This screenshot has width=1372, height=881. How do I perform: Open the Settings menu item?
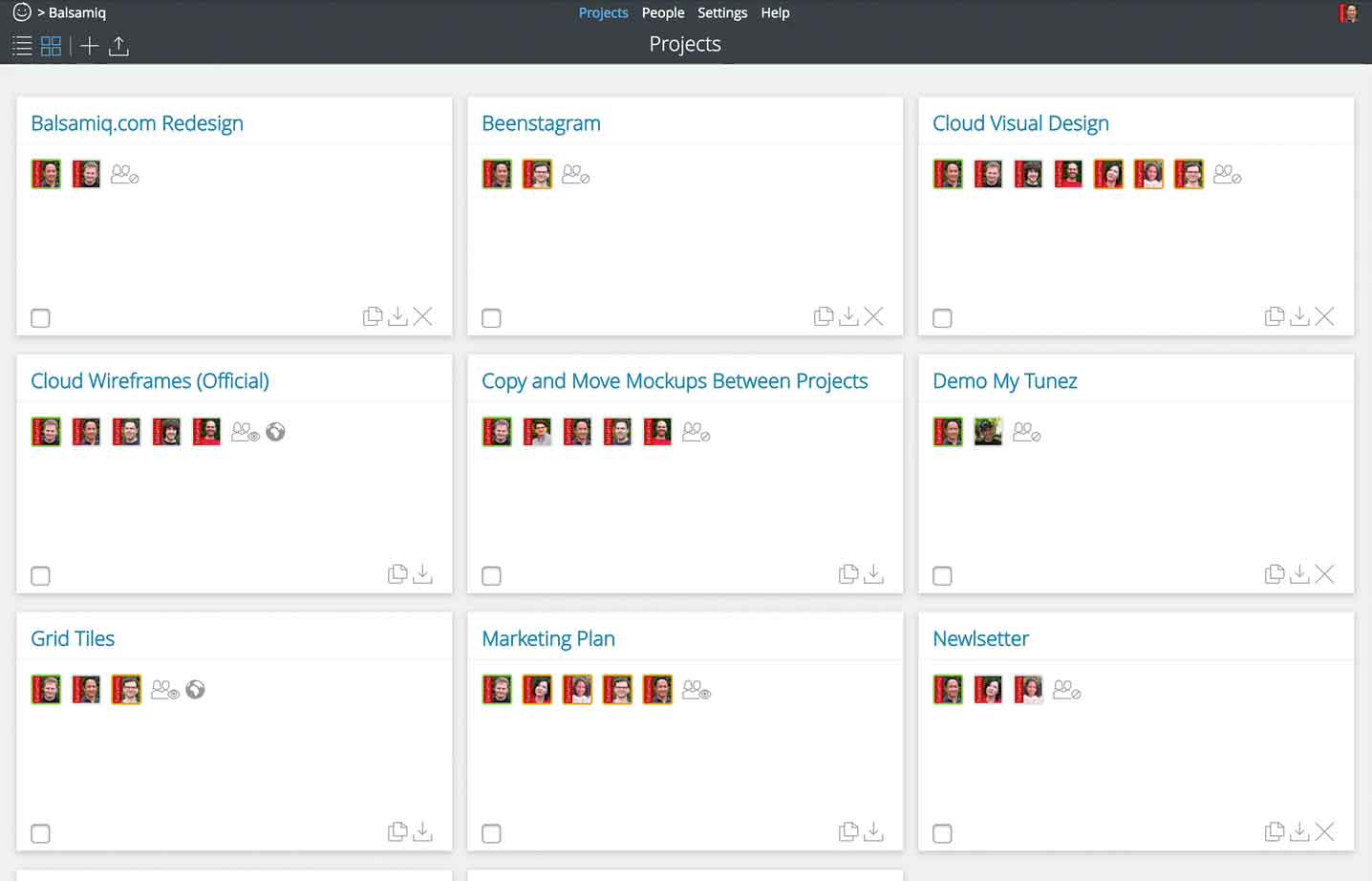[x=722, y=12]
